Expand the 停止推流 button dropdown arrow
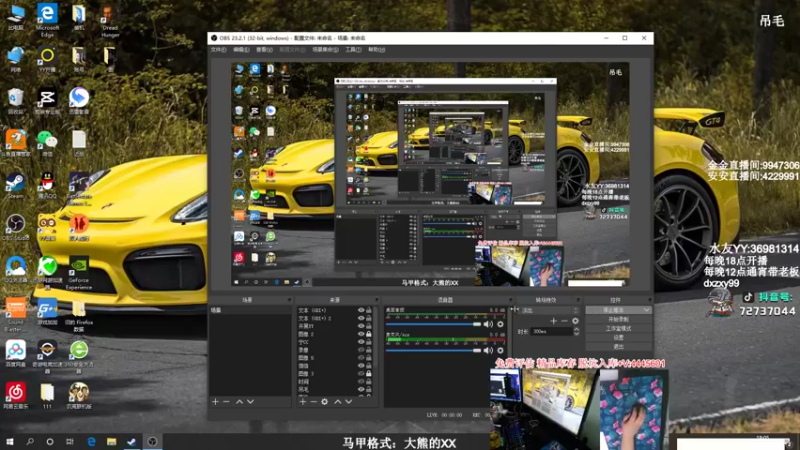 point(646,310)
